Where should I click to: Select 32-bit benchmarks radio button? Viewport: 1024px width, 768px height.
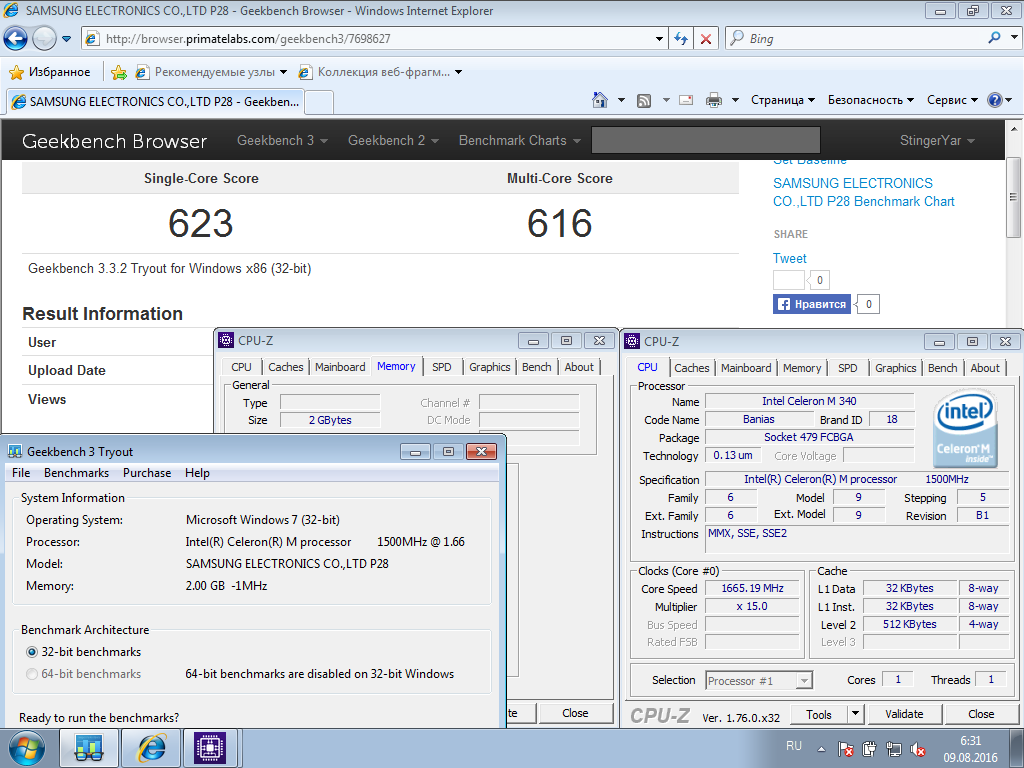[31, 652]
